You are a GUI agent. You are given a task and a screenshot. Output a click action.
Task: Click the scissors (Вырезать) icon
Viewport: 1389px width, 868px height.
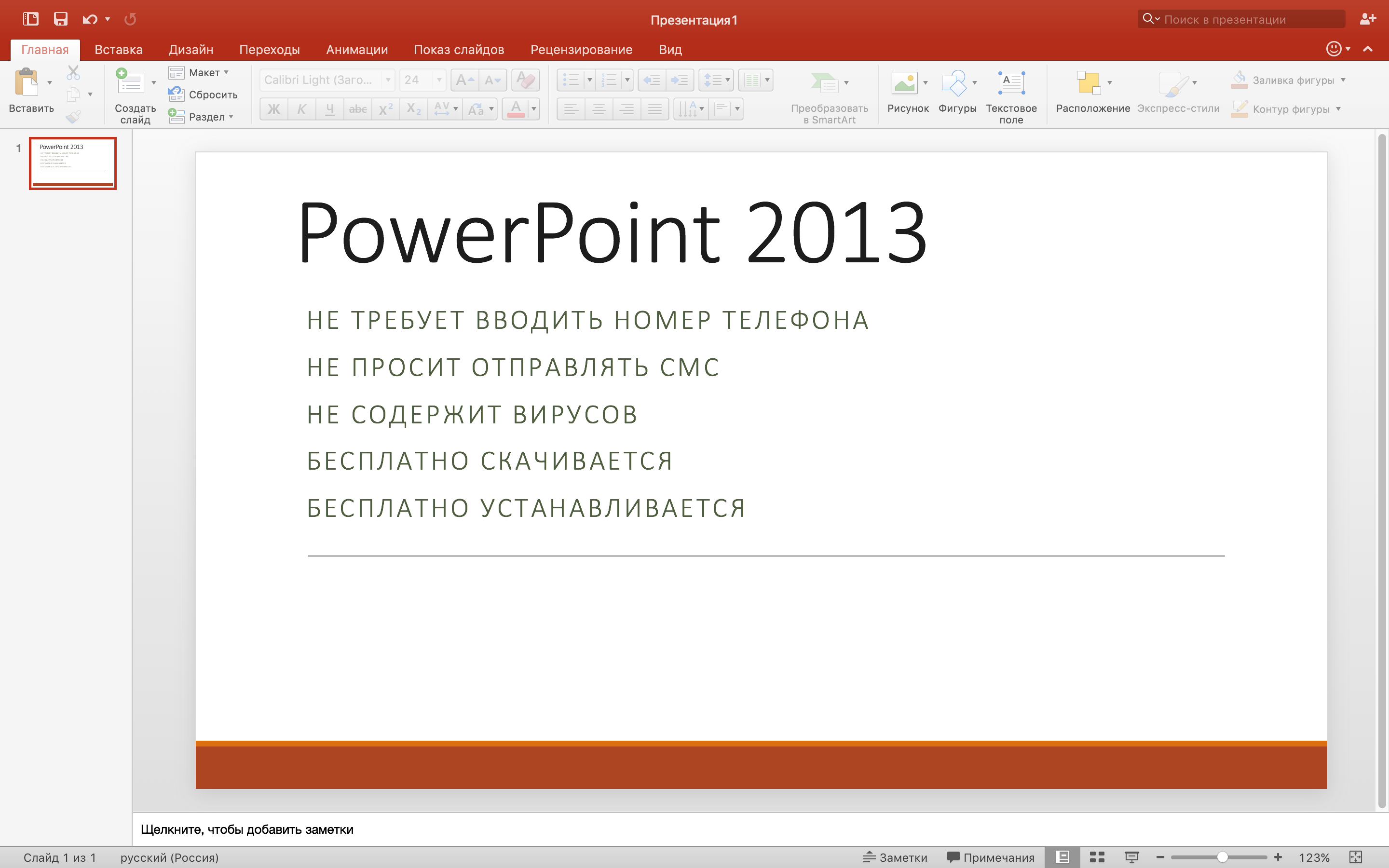[x=73, y=71]
